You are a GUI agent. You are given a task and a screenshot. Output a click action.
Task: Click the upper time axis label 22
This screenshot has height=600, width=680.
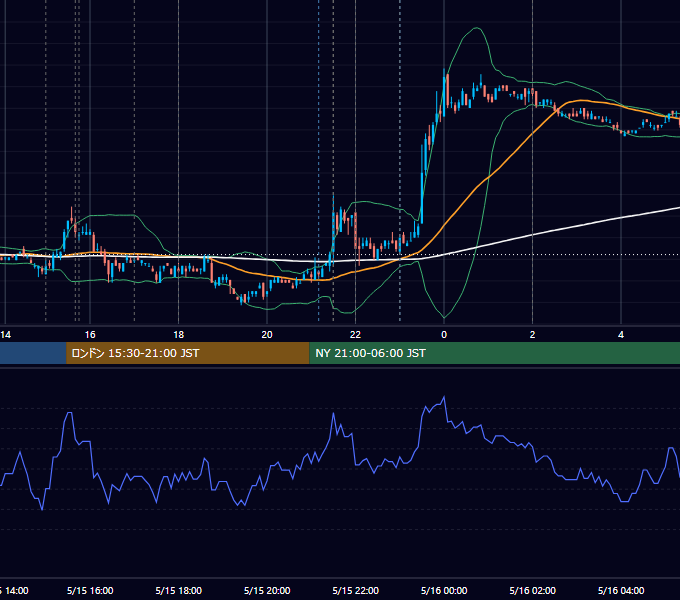click(355, 335)
